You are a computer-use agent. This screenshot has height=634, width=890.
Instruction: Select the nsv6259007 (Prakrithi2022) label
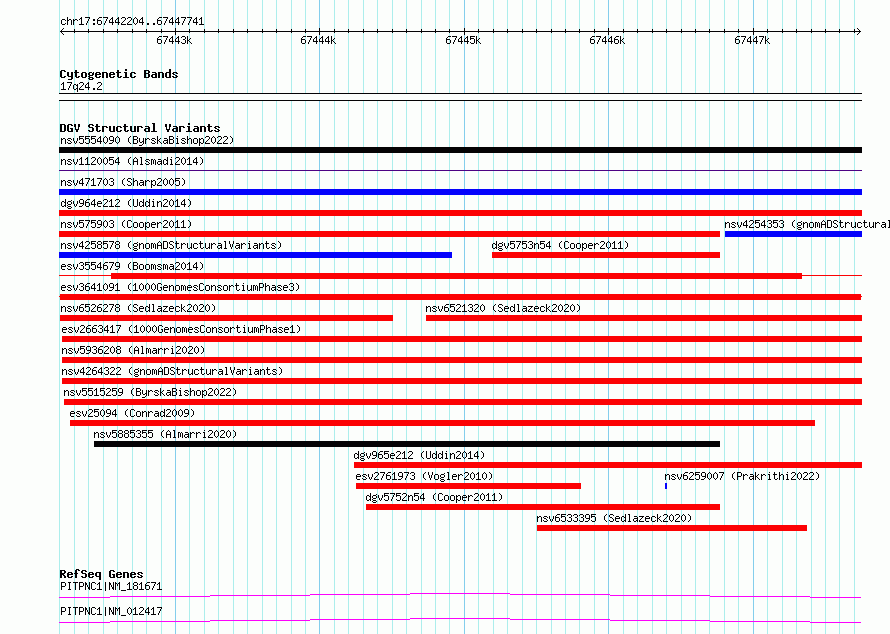742,476
